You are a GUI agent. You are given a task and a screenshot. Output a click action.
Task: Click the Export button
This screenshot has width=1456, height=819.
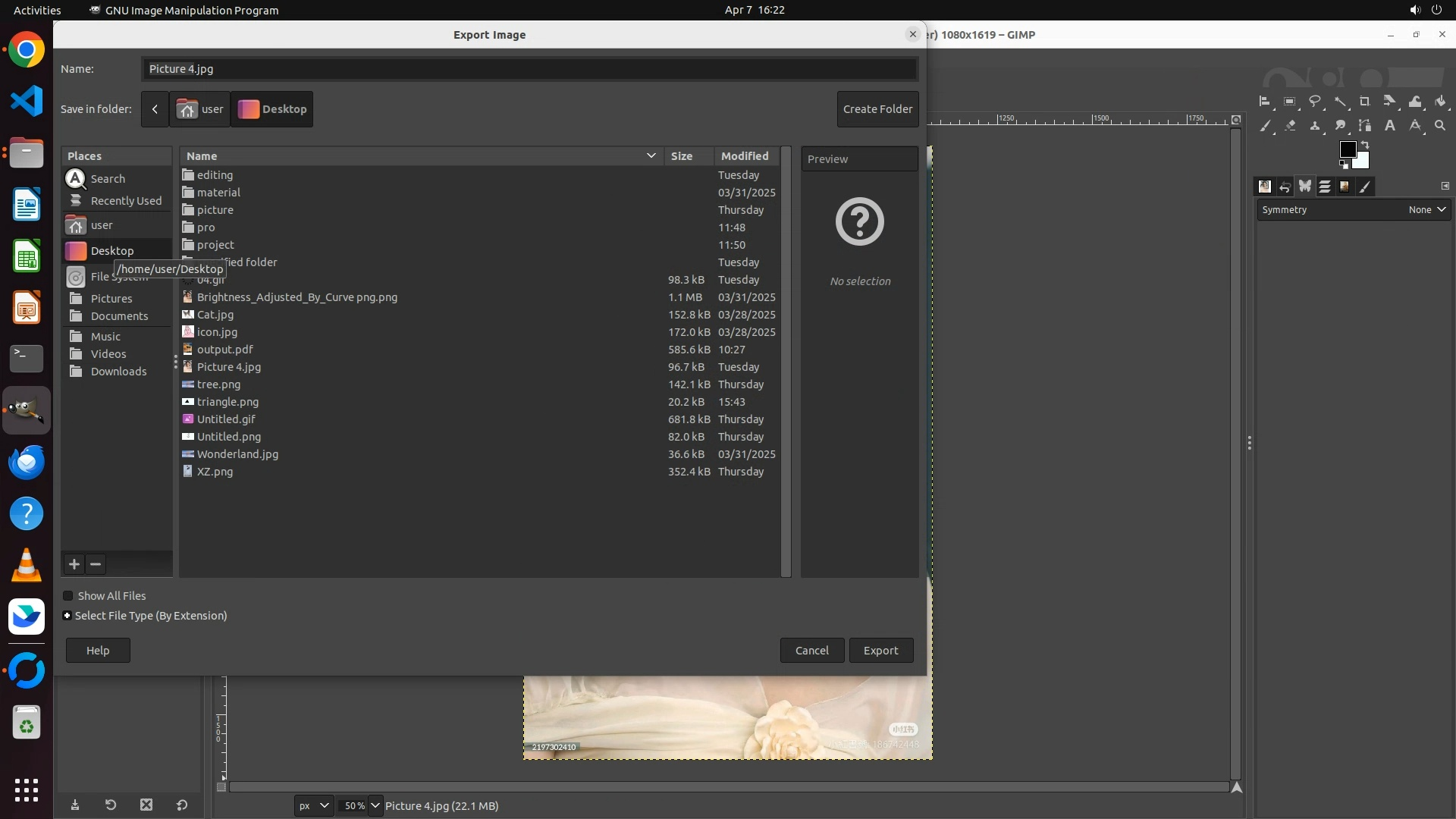pyautogui.click(x=880, y=651)
